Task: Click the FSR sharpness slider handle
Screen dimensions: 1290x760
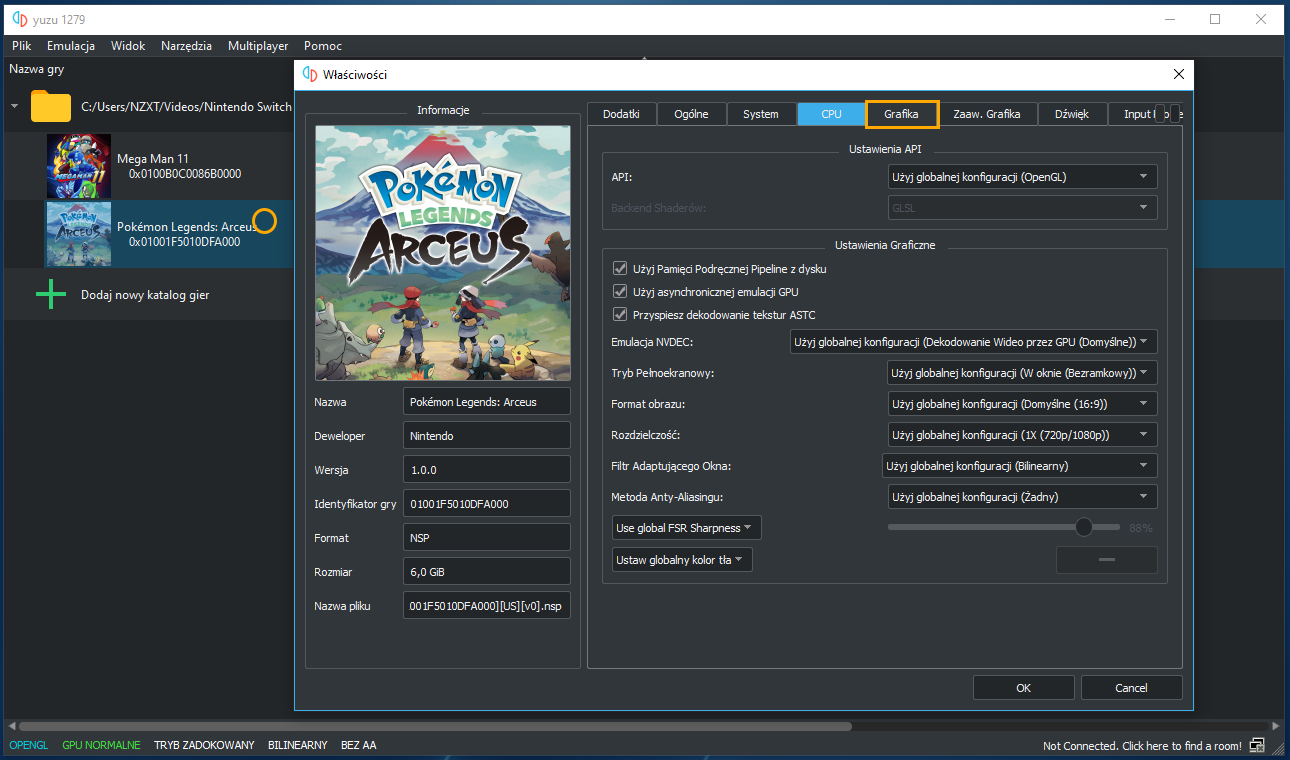Action: (x=1084, y=527)
